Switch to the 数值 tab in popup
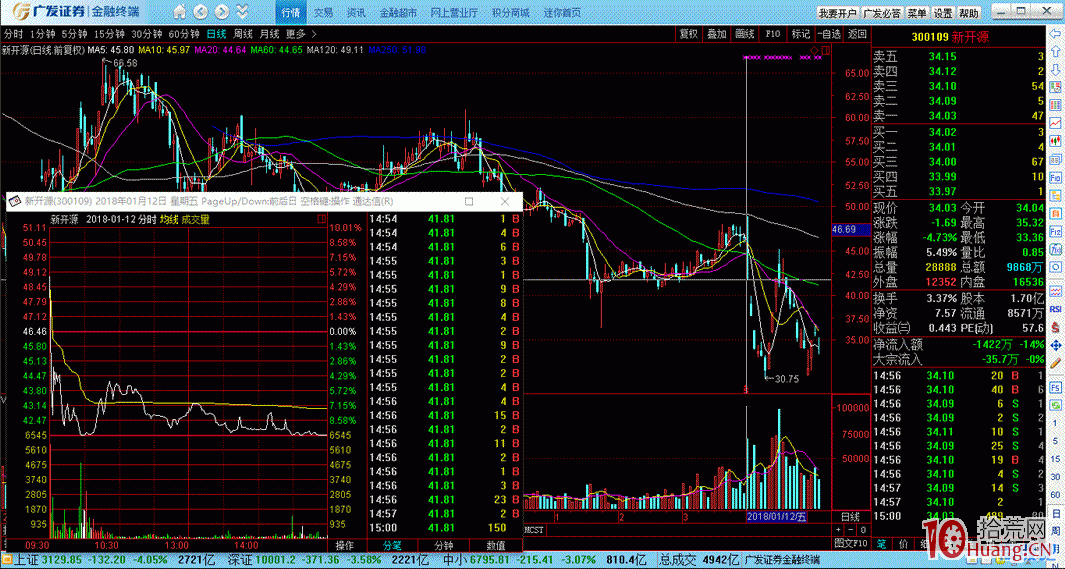This screenshot has height=569, width=1065. [496, 545]
